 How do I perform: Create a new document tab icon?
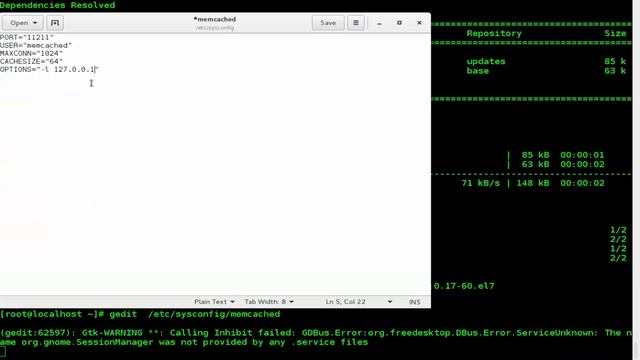(55, 23)
